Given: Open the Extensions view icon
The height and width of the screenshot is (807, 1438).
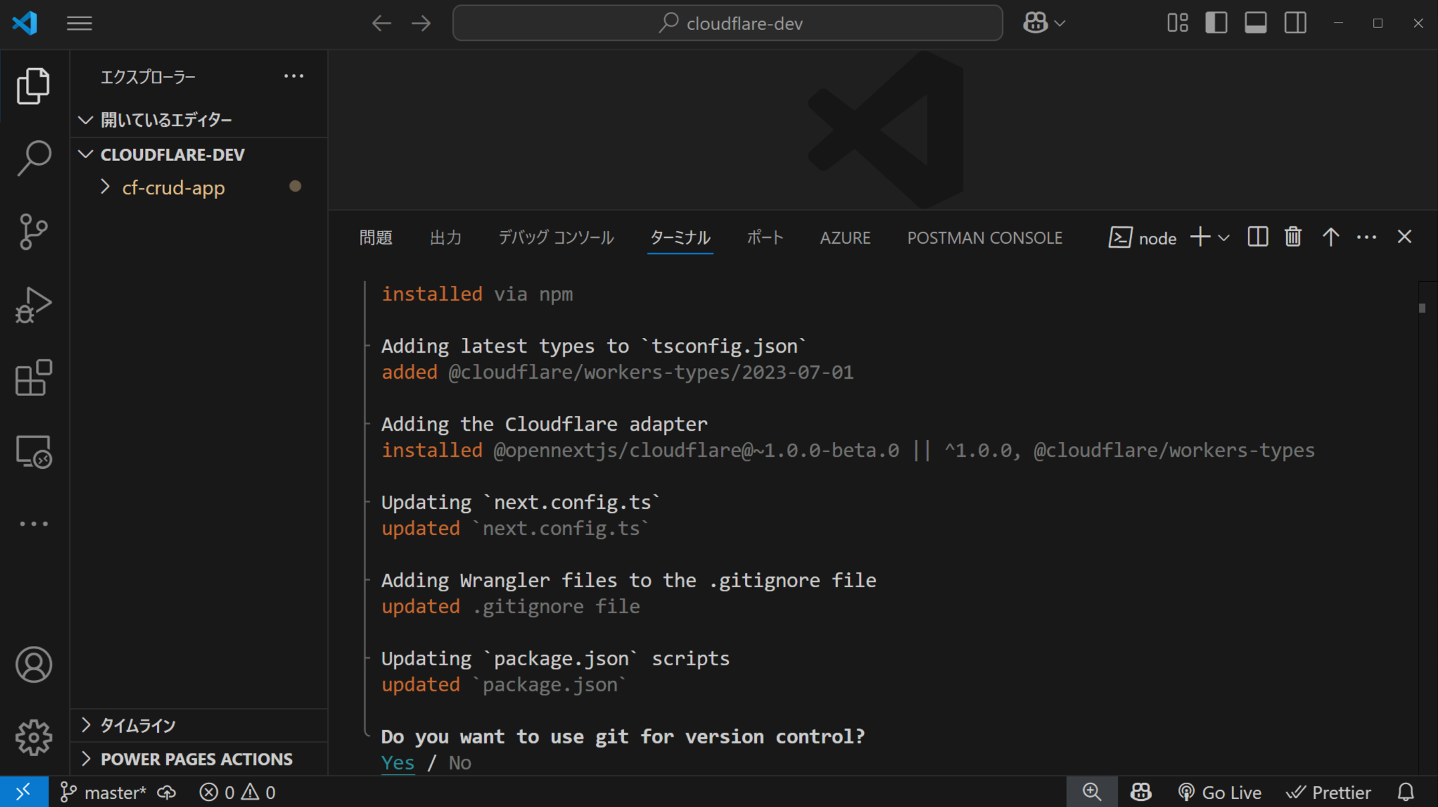Looking at the screenshot, I should click(34, 378).
